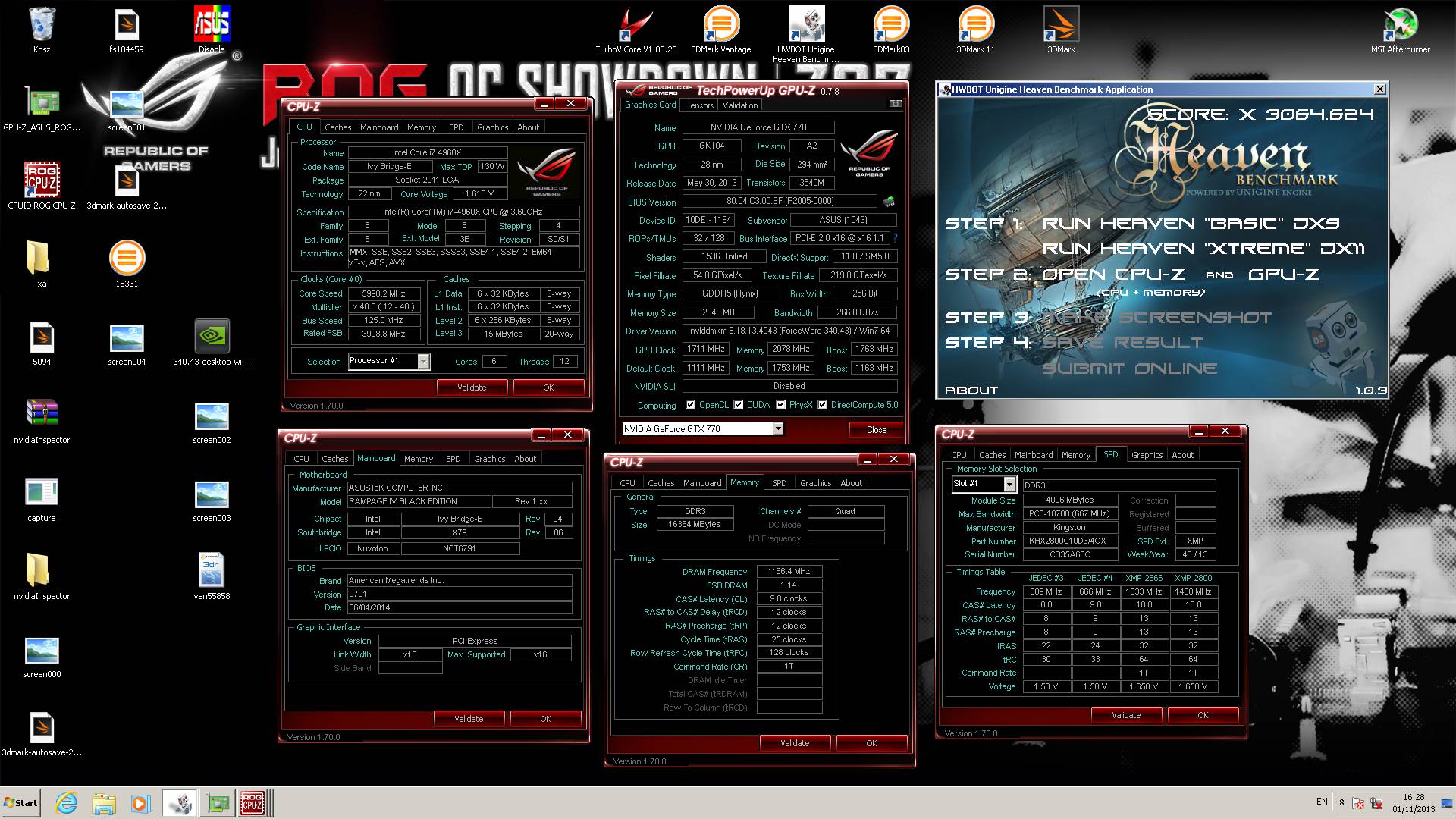
Task: Click Run Heaven "Basic" DX9
Action: [x=1191, y=224]
